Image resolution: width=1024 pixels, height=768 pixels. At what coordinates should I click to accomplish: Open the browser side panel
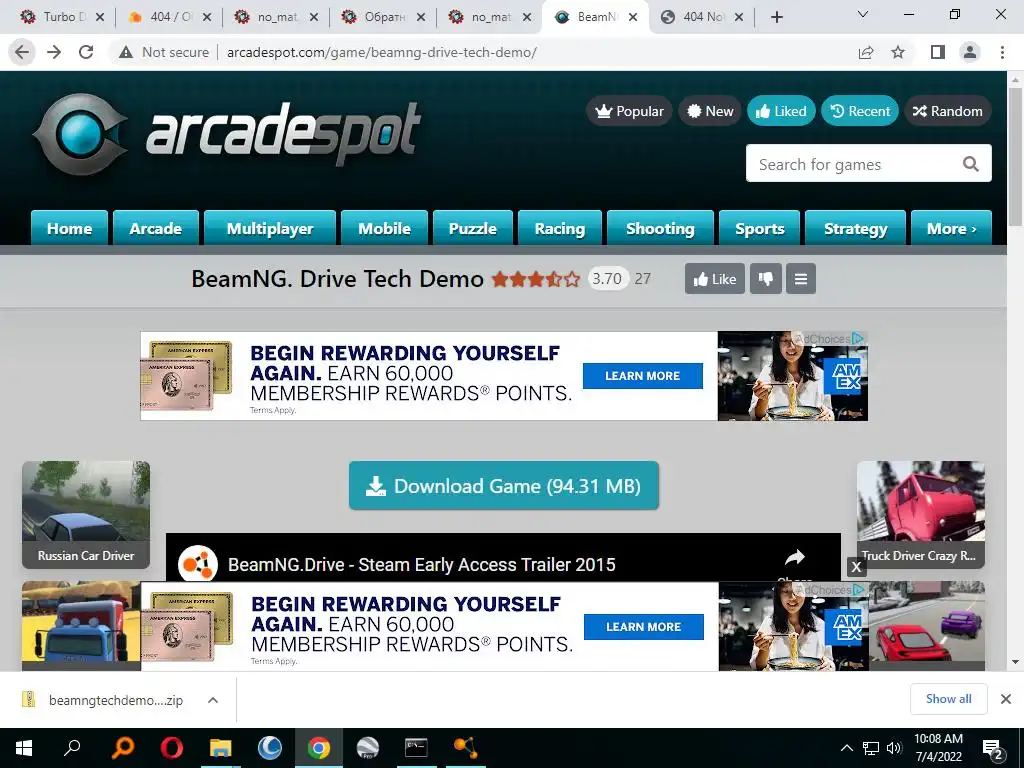tap(938, 52)
